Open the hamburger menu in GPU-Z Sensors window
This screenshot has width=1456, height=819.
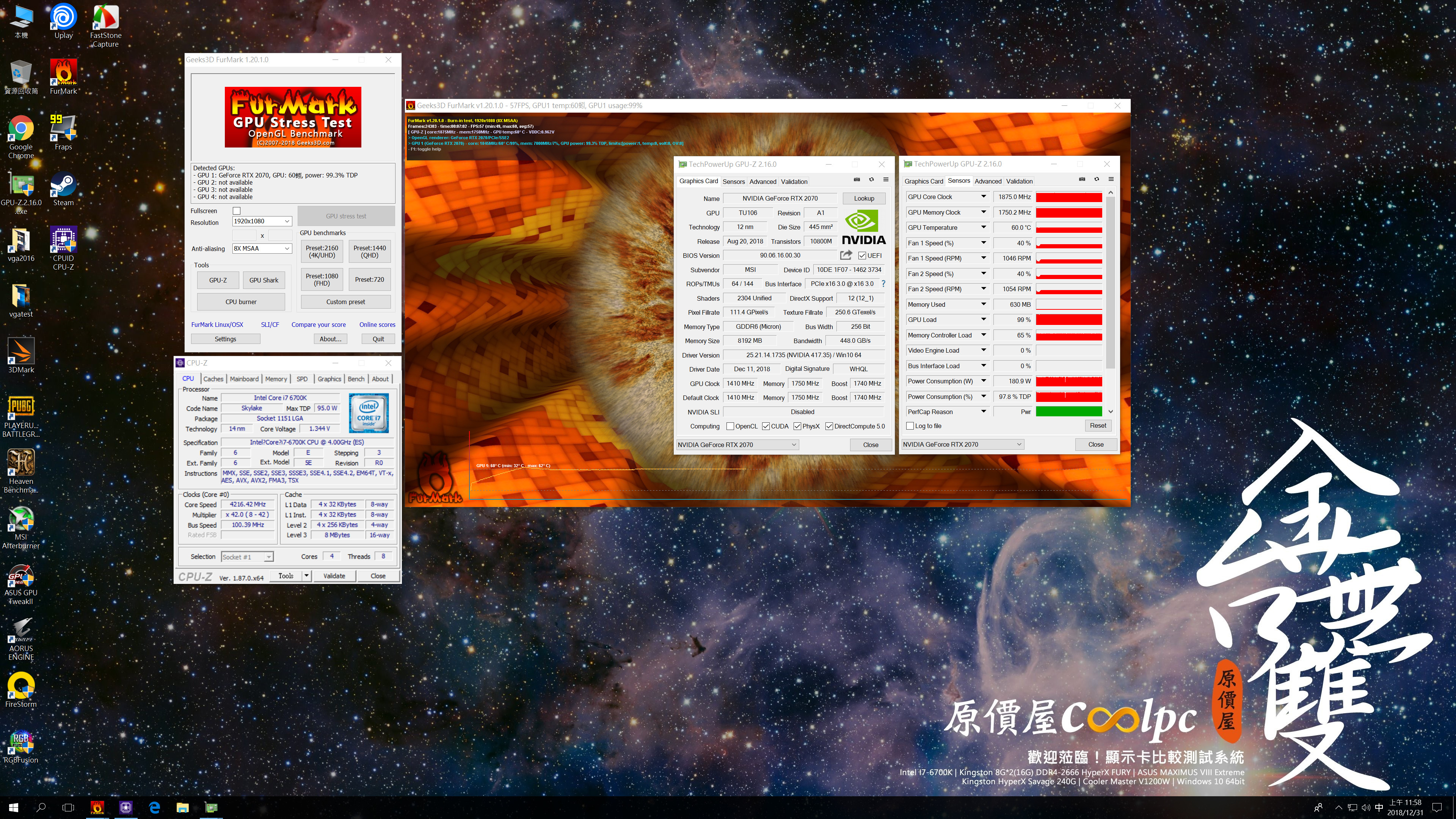pos(1111,179)
